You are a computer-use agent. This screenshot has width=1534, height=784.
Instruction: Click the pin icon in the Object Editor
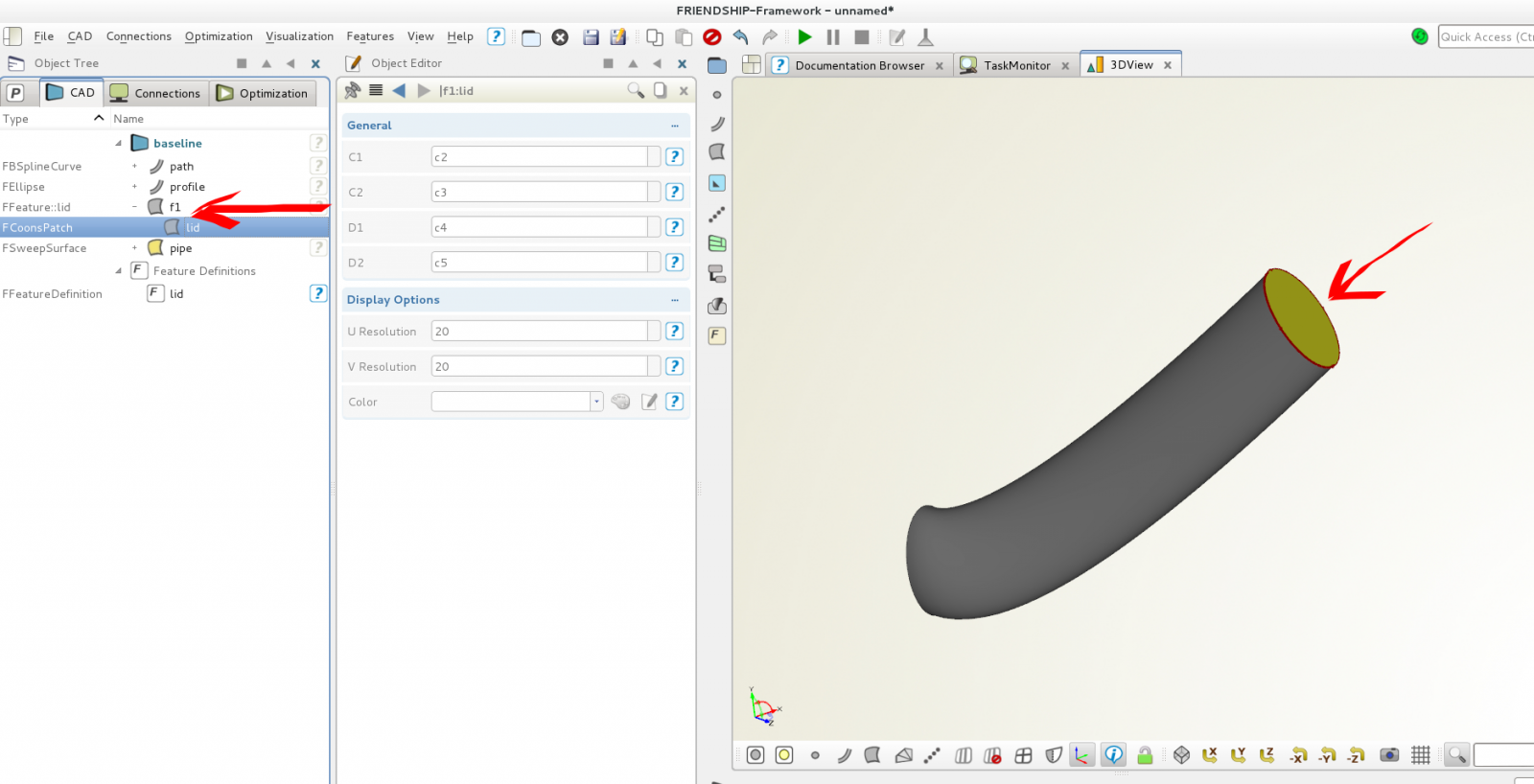coord(353,90)
